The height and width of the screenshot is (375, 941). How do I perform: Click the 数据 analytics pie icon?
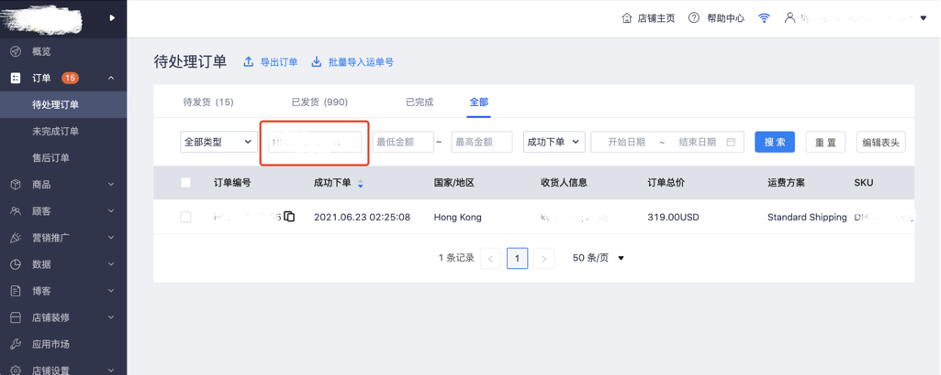pyautogui.click(x=16, y=264)
